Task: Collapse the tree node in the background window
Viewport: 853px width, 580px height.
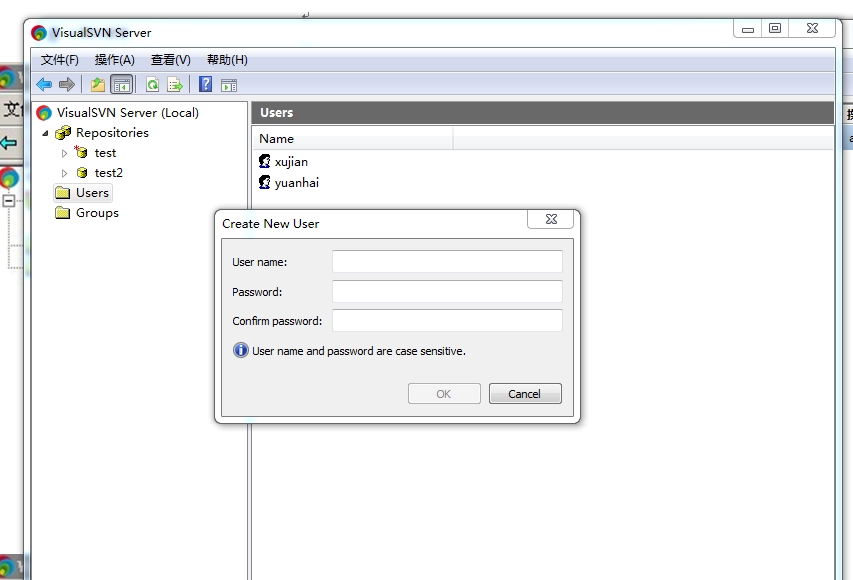Action: point(8,201)
